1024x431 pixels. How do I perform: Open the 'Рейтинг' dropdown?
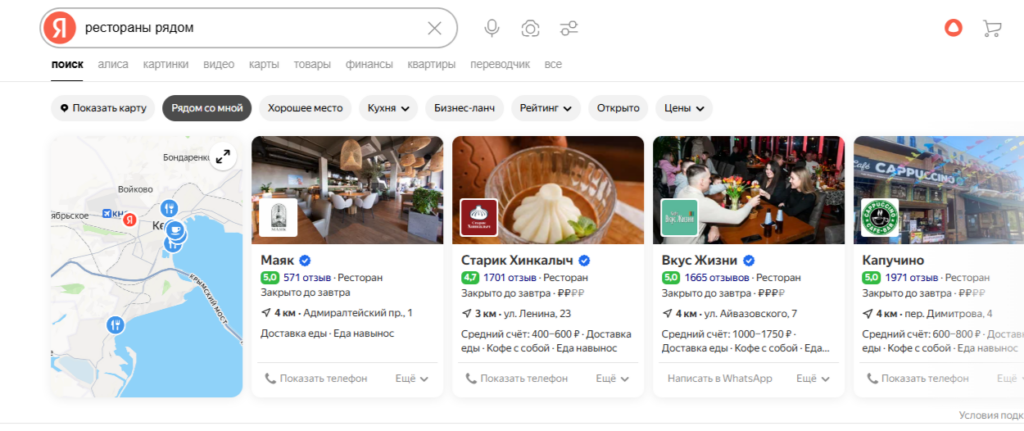pyautogui.click(x=546, y=108)
